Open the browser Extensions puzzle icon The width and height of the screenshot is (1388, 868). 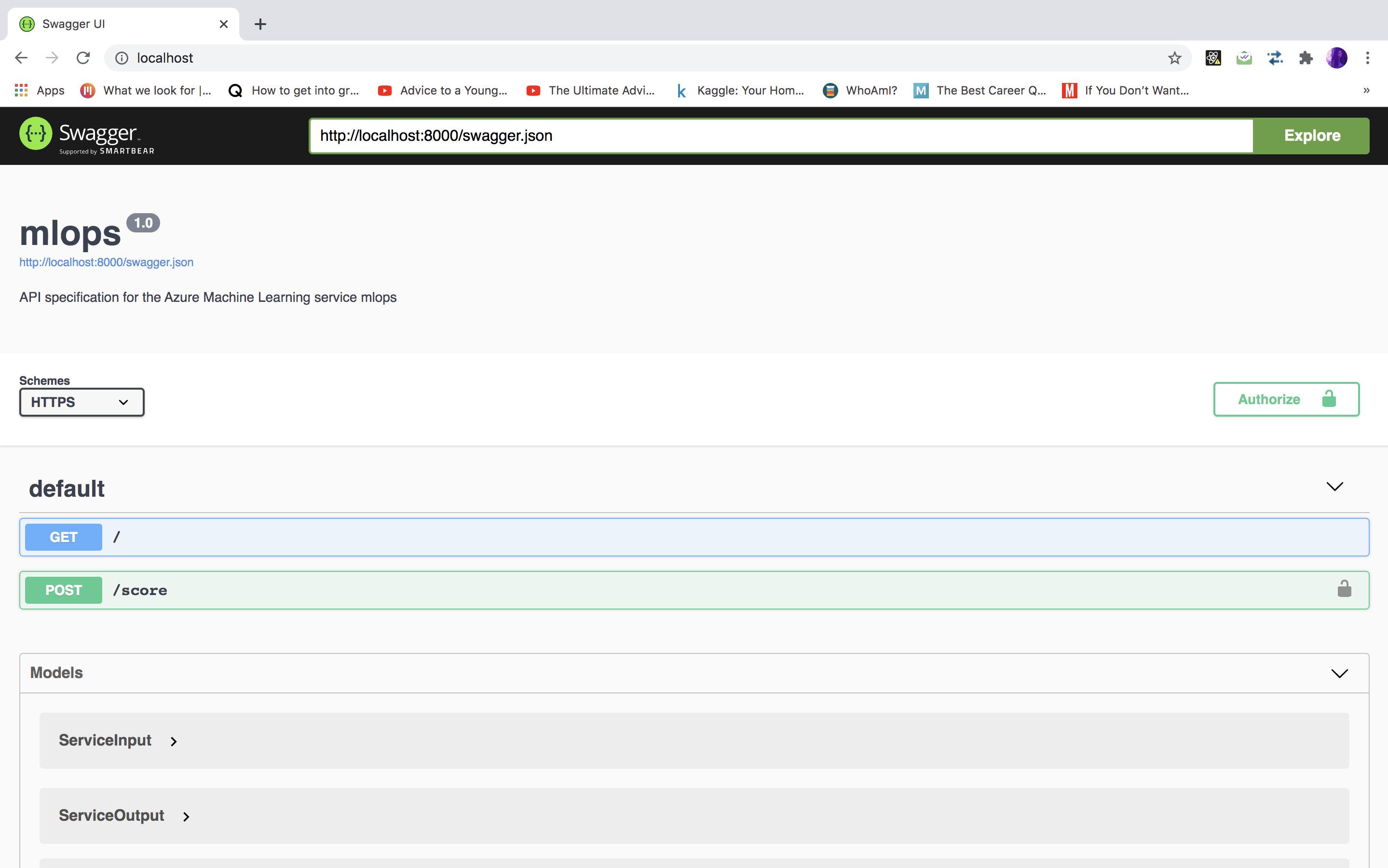[1306, 58]
